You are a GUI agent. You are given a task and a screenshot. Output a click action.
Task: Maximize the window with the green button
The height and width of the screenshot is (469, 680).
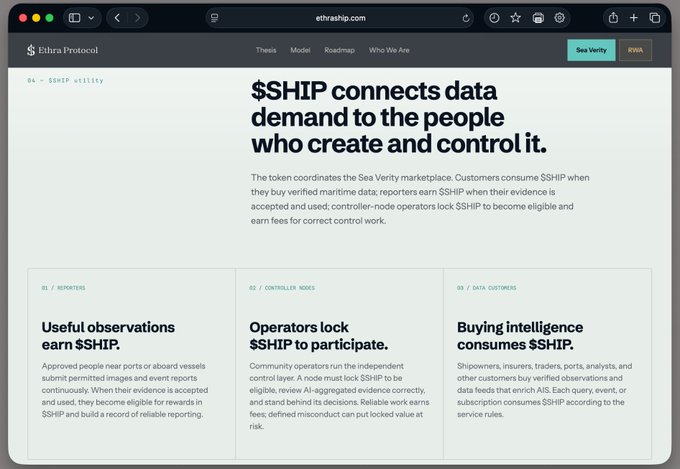(49, 18)
